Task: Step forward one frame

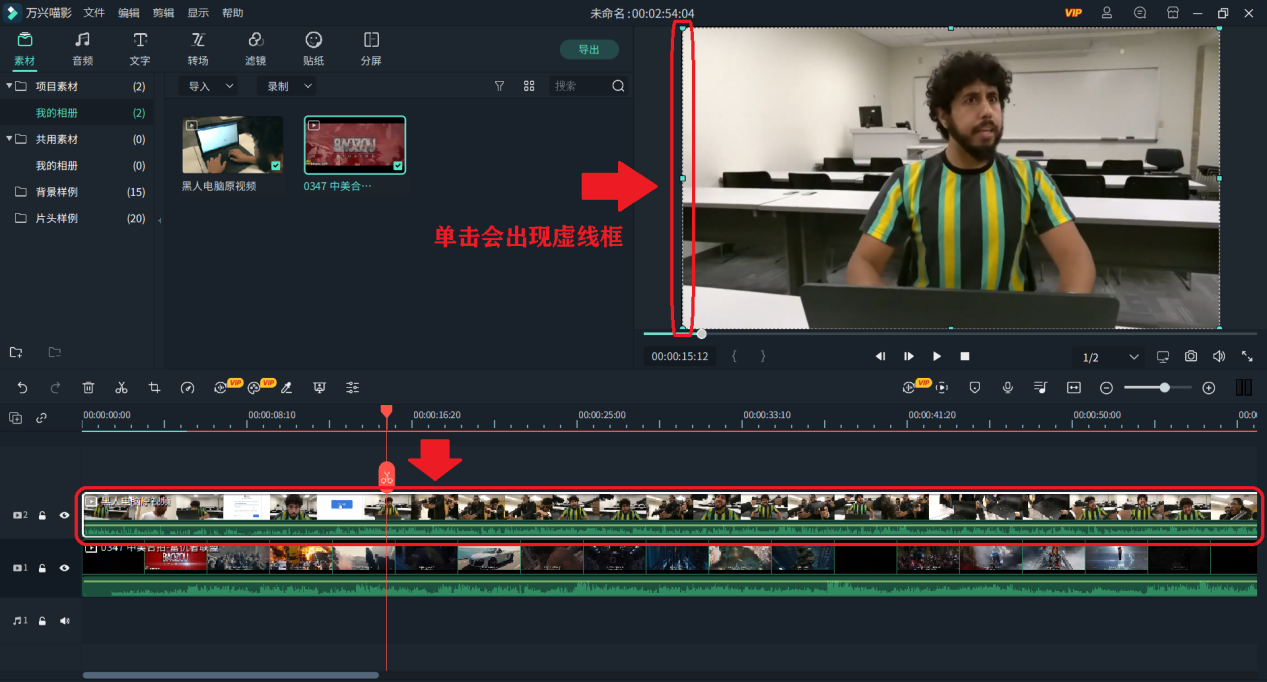Action: click(909, 356)
